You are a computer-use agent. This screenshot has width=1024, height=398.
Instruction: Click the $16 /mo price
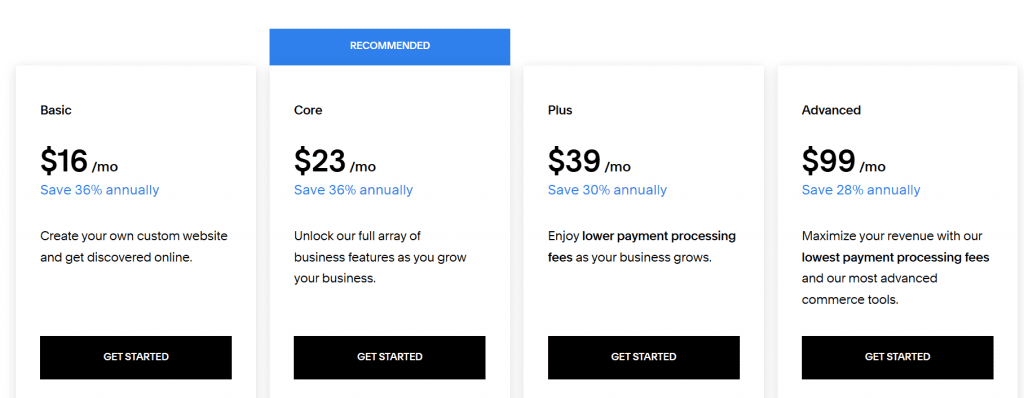79,161
